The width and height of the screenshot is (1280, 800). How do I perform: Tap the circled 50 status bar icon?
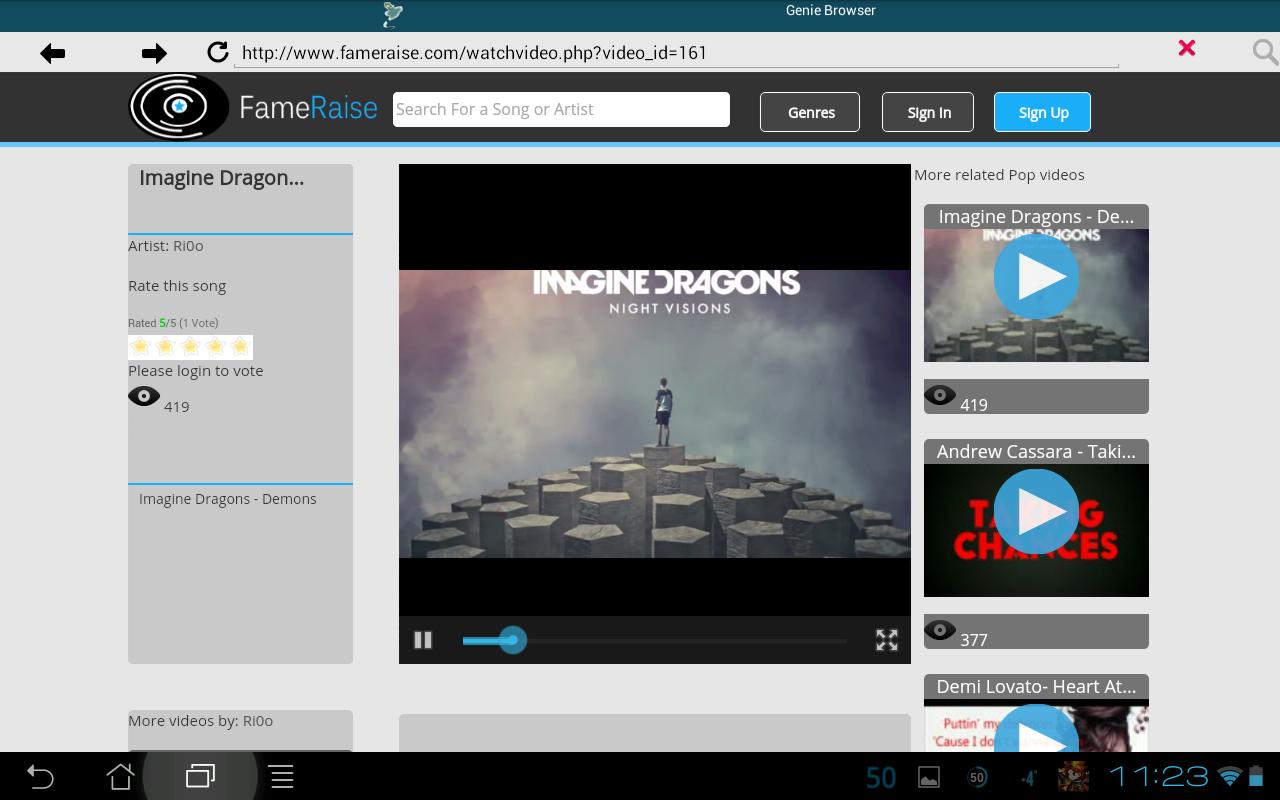[977, 777]
